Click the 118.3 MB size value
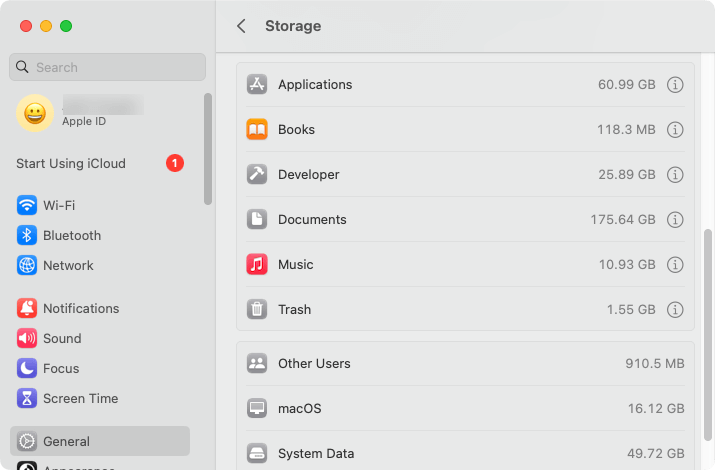Image resolution: width=715 pixels, height=470 pixels. pyautogui.click(x=626, y=129)
